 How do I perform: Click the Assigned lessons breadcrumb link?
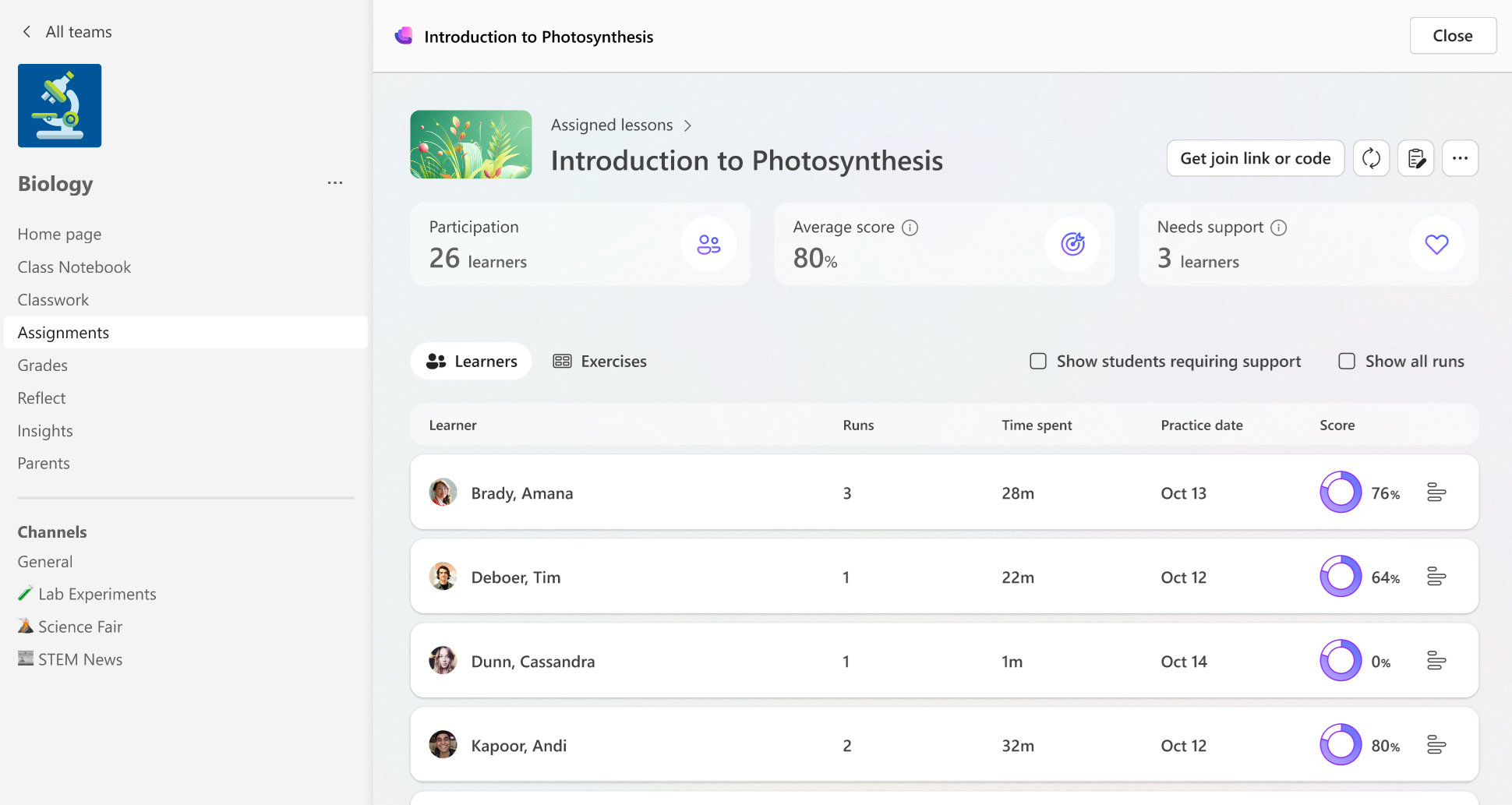tap(612, 125)
